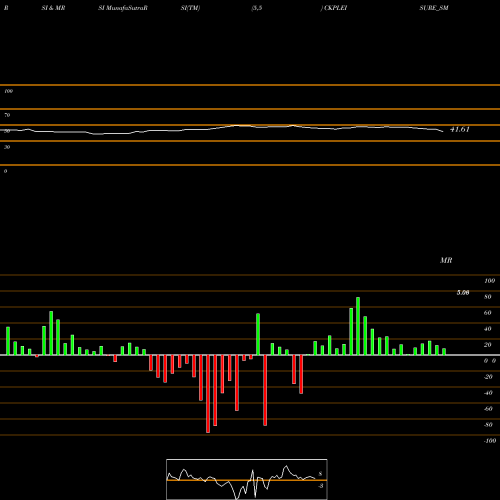Click the RSI axis label 100
This screenshot has height=500, width=500.
coord(9,91)
